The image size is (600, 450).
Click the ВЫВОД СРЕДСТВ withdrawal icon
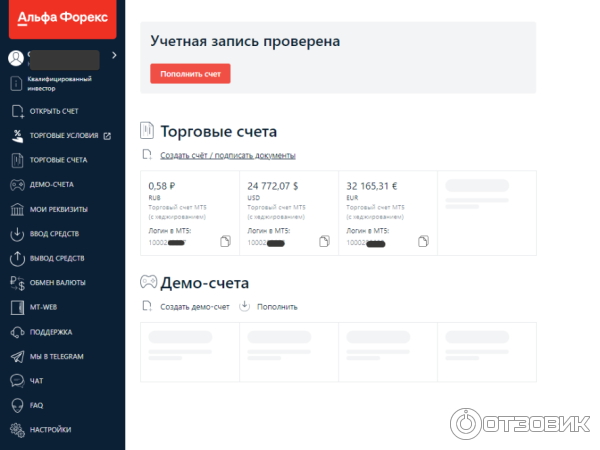tap(17, 258)
